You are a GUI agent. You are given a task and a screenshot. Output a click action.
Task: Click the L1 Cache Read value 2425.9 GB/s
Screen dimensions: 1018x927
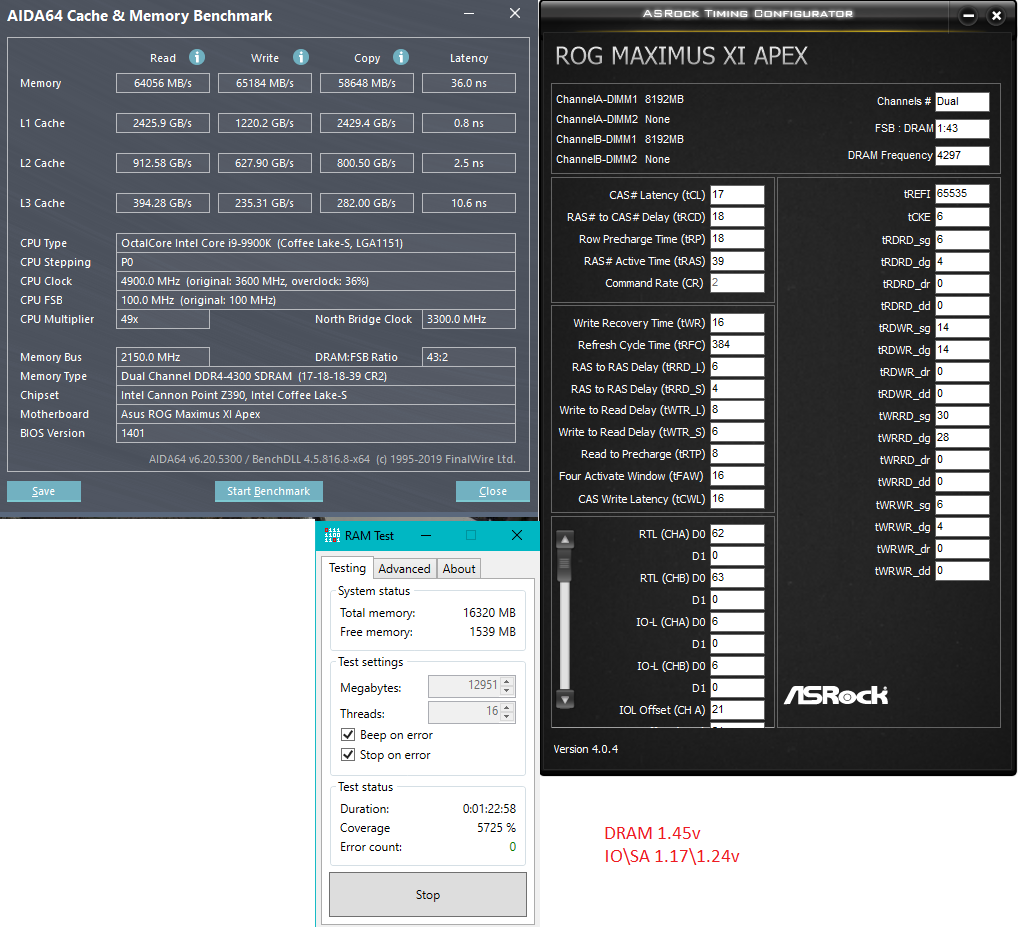click(163, 123)
